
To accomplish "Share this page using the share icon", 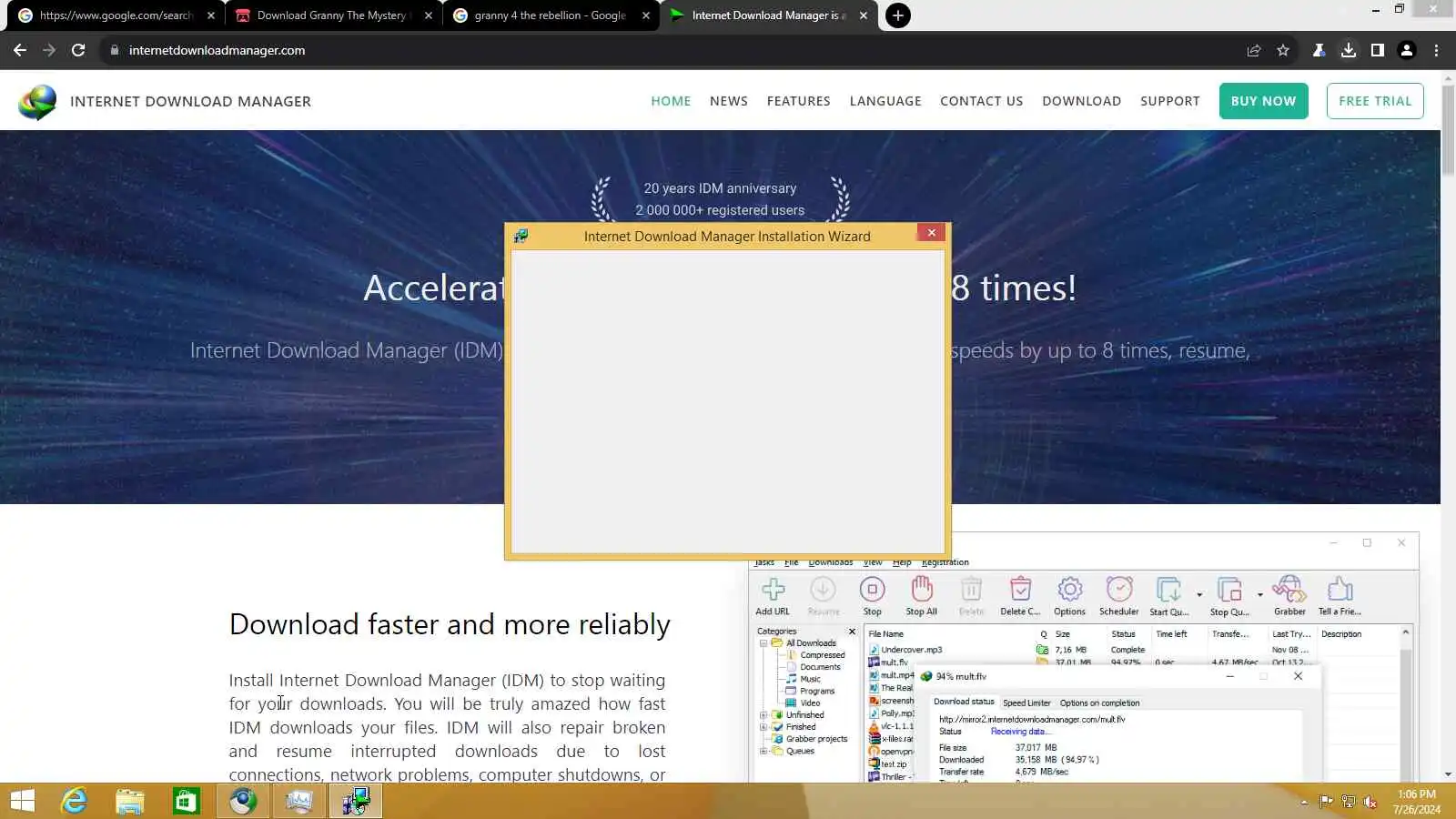I will [1254, 50].
